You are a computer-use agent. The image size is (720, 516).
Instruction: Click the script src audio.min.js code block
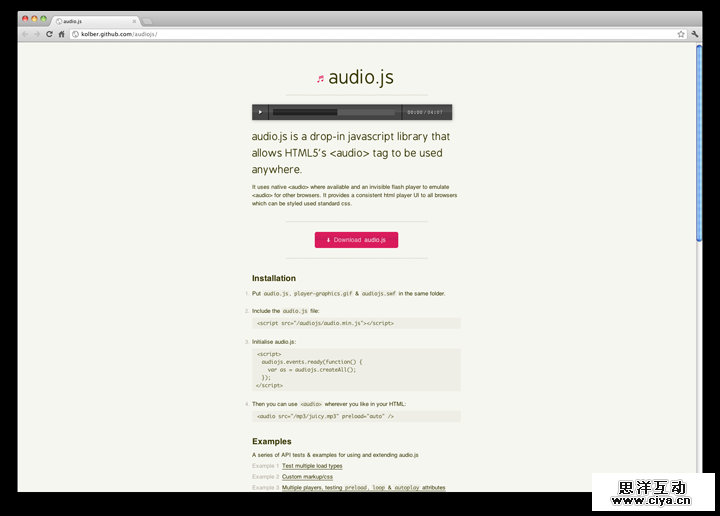356,323
